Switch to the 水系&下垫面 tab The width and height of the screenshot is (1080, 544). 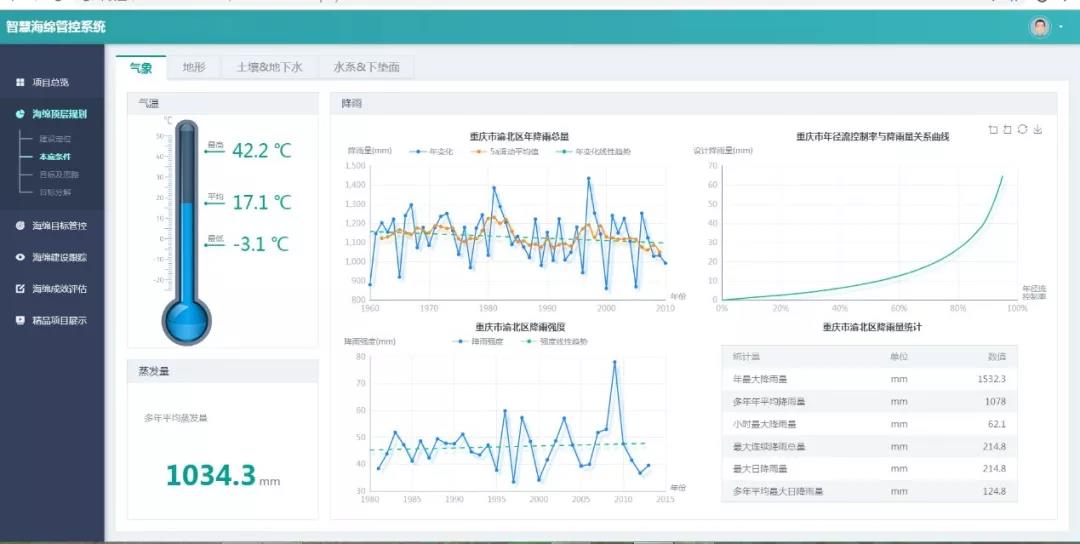click(x=366, y=67)
